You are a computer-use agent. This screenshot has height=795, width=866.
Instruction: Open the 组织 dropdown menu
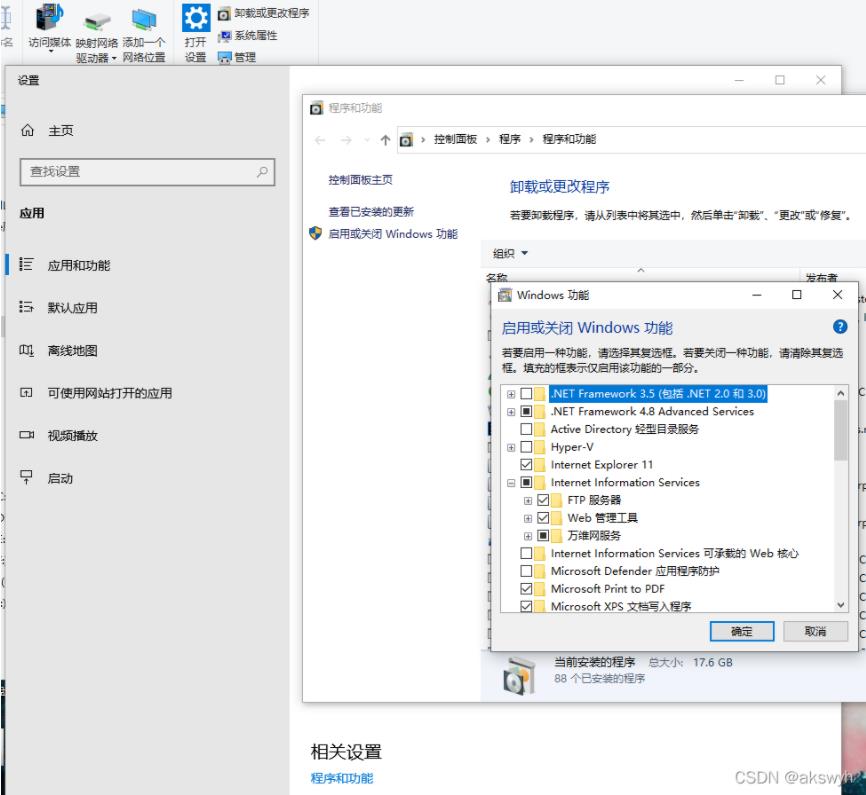coord(510,253)
